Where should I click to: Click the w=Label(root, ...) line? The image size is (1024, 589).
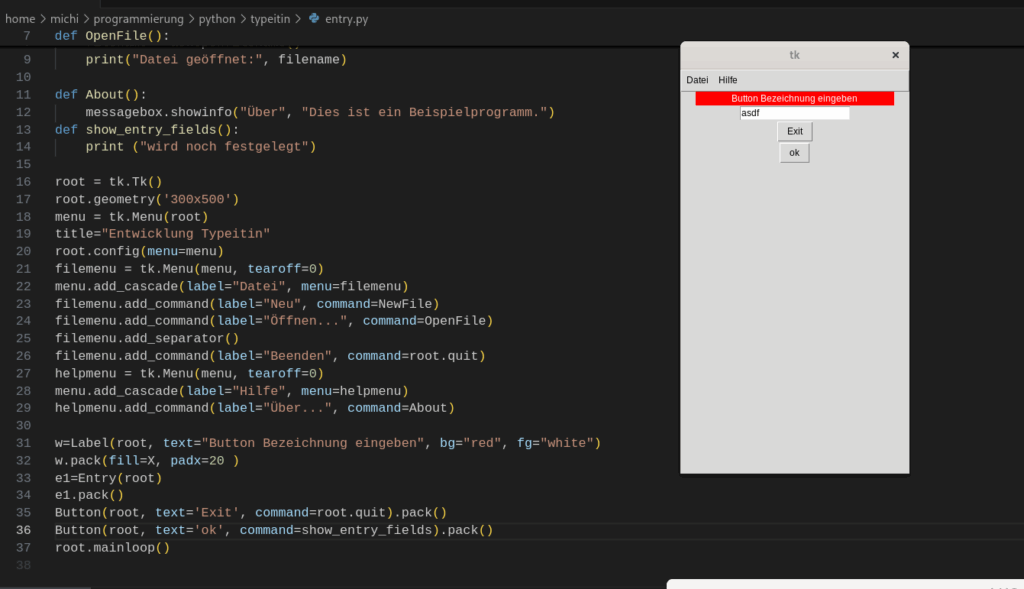(x=328, y=443)
